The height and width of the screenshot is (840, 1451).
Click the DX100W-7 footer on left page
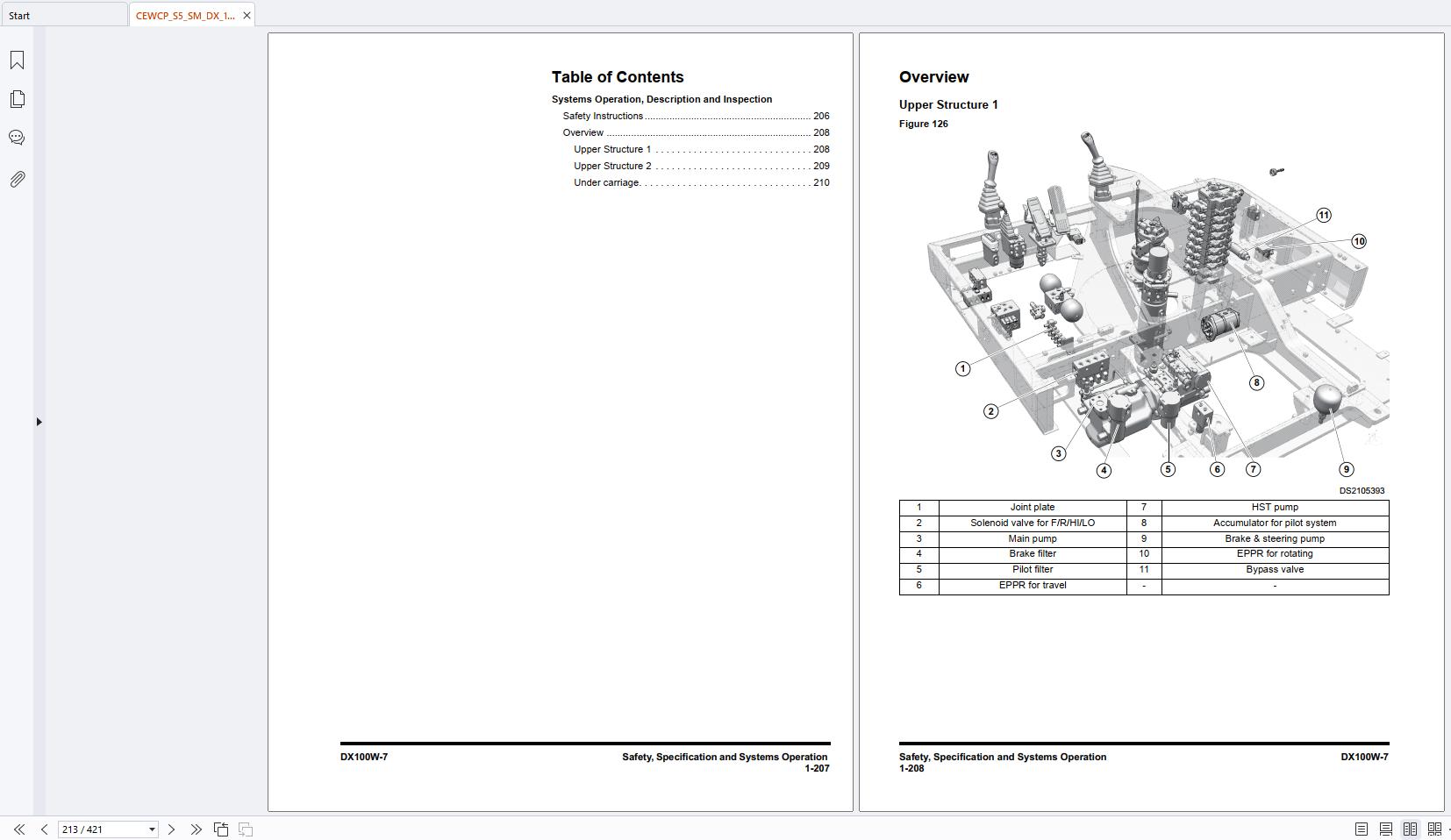(x=364, y=758)
